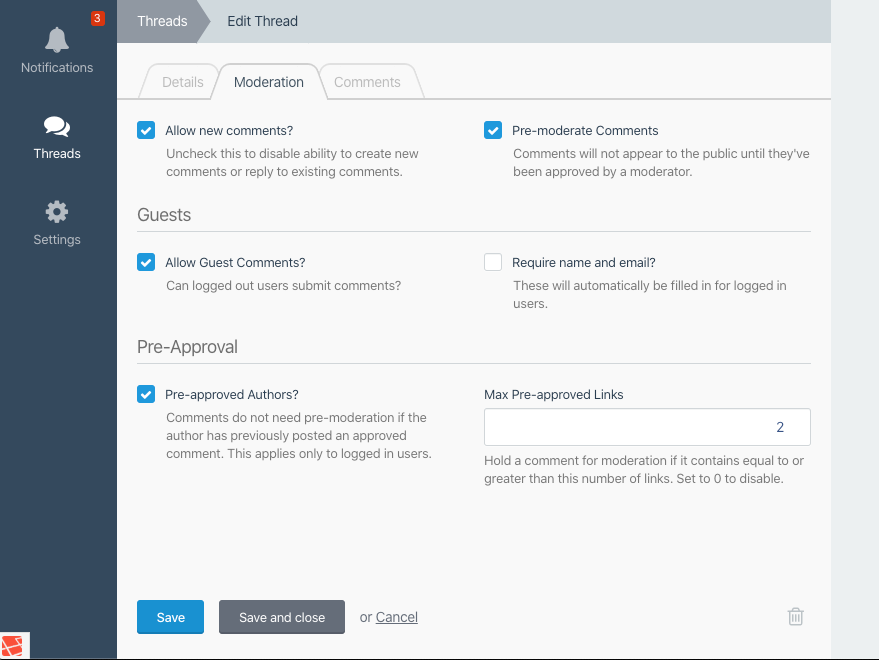
Task: Click the red logo icon in corner
Action: click(x=12, y=646)
